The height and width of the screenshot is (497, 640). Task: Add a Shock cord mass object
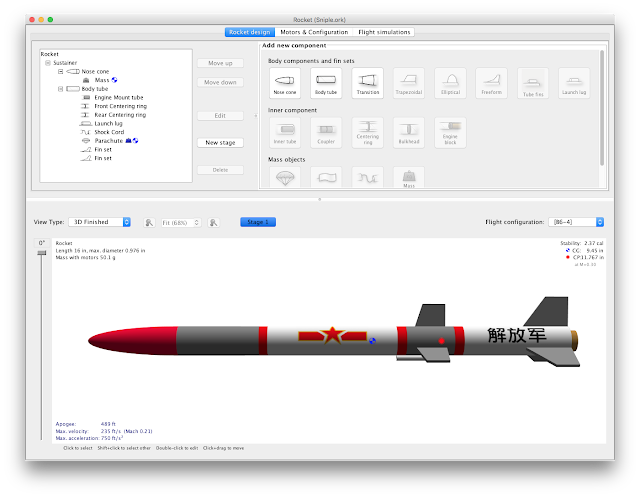click(x=367, y=178)
